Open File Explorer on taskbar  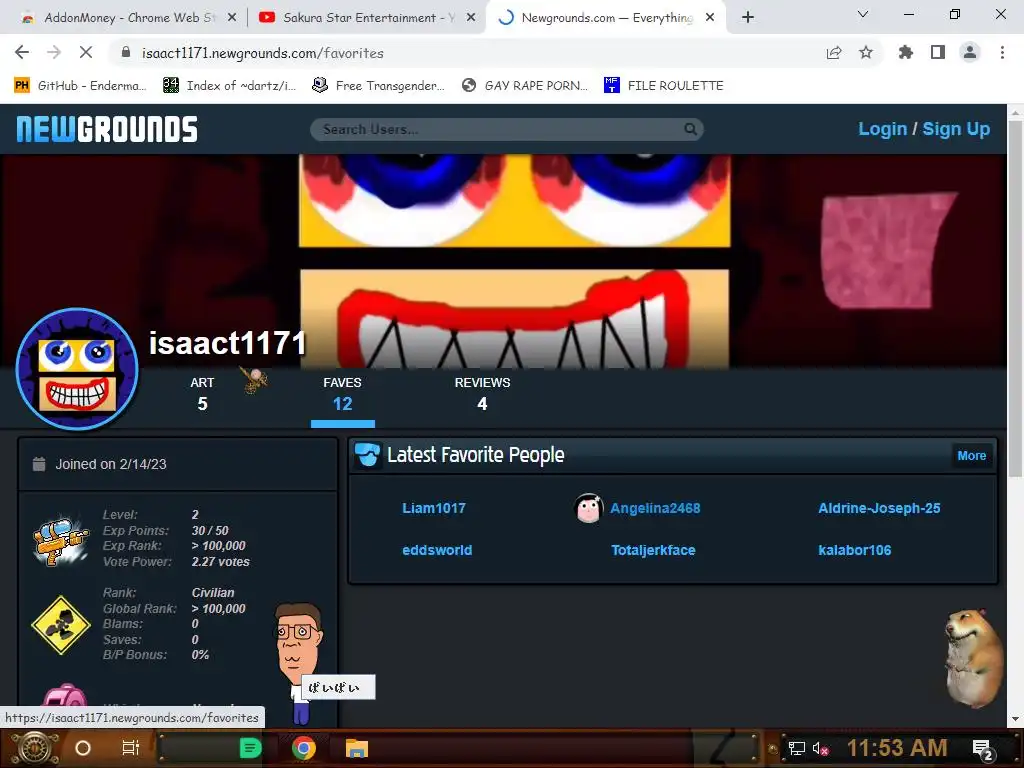click(357, 748)
